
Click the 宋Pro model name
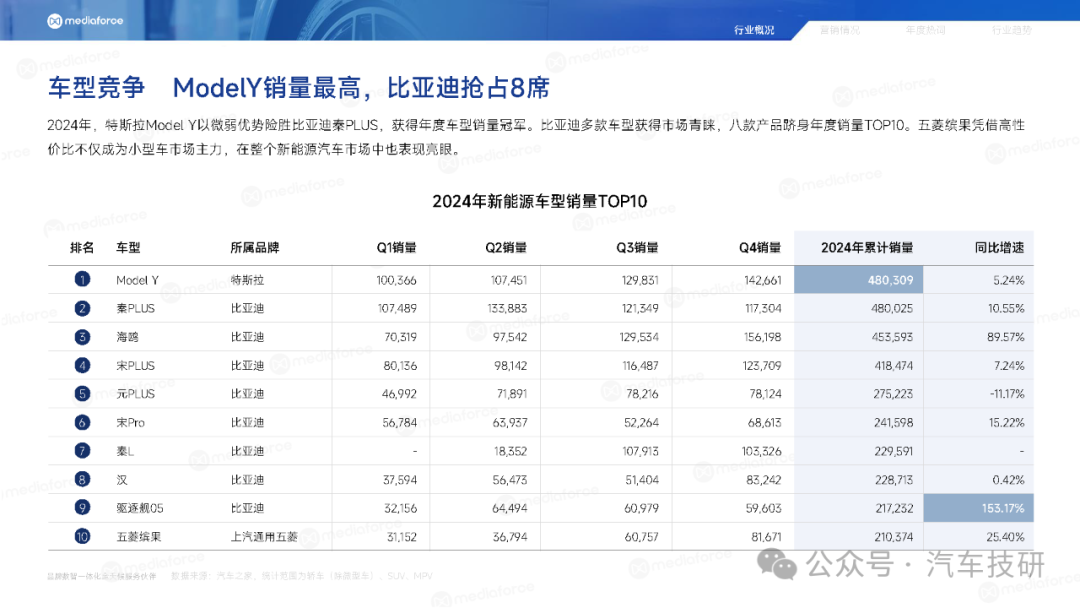[130, 423]
